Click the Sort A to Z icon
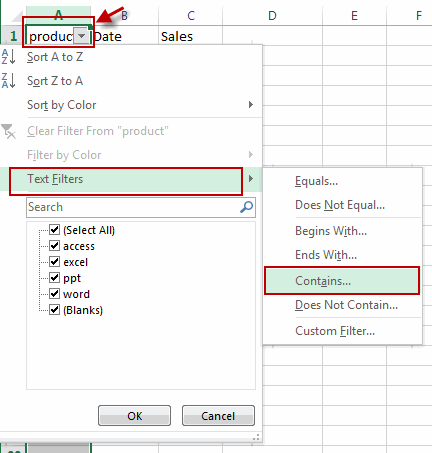The image size is (432, 453). [x=8, y=57]
